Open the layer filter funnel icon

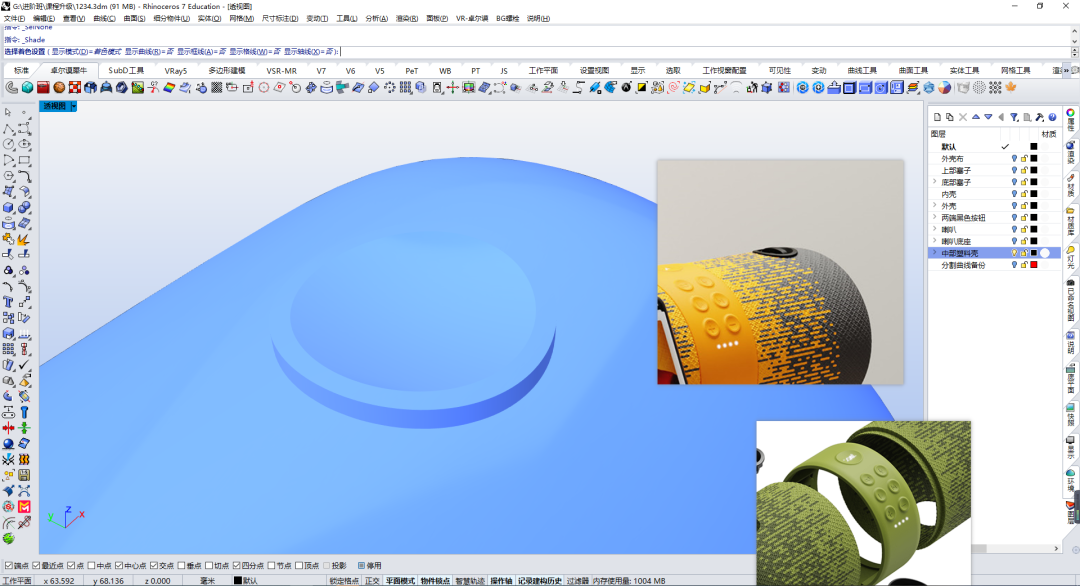(x=1014, y=117)
